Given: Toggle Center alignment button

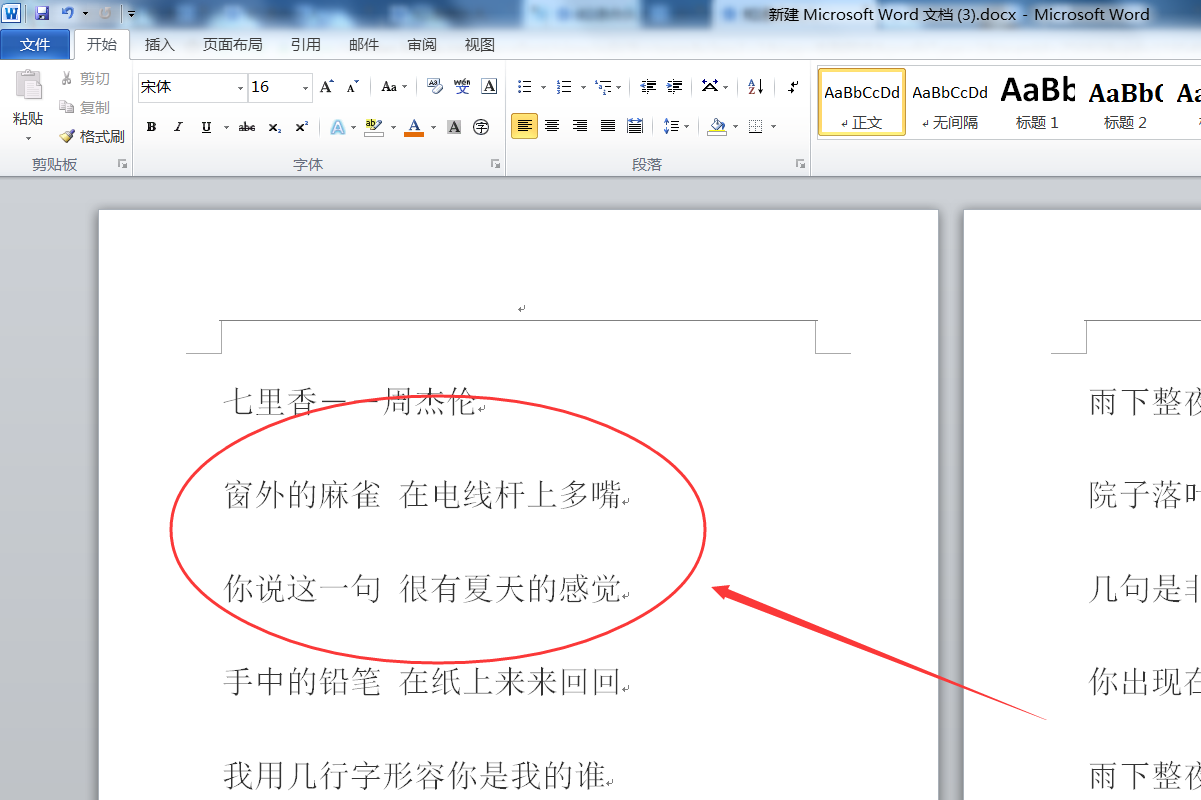Looking at the screenshot, I should pos(552,126).
